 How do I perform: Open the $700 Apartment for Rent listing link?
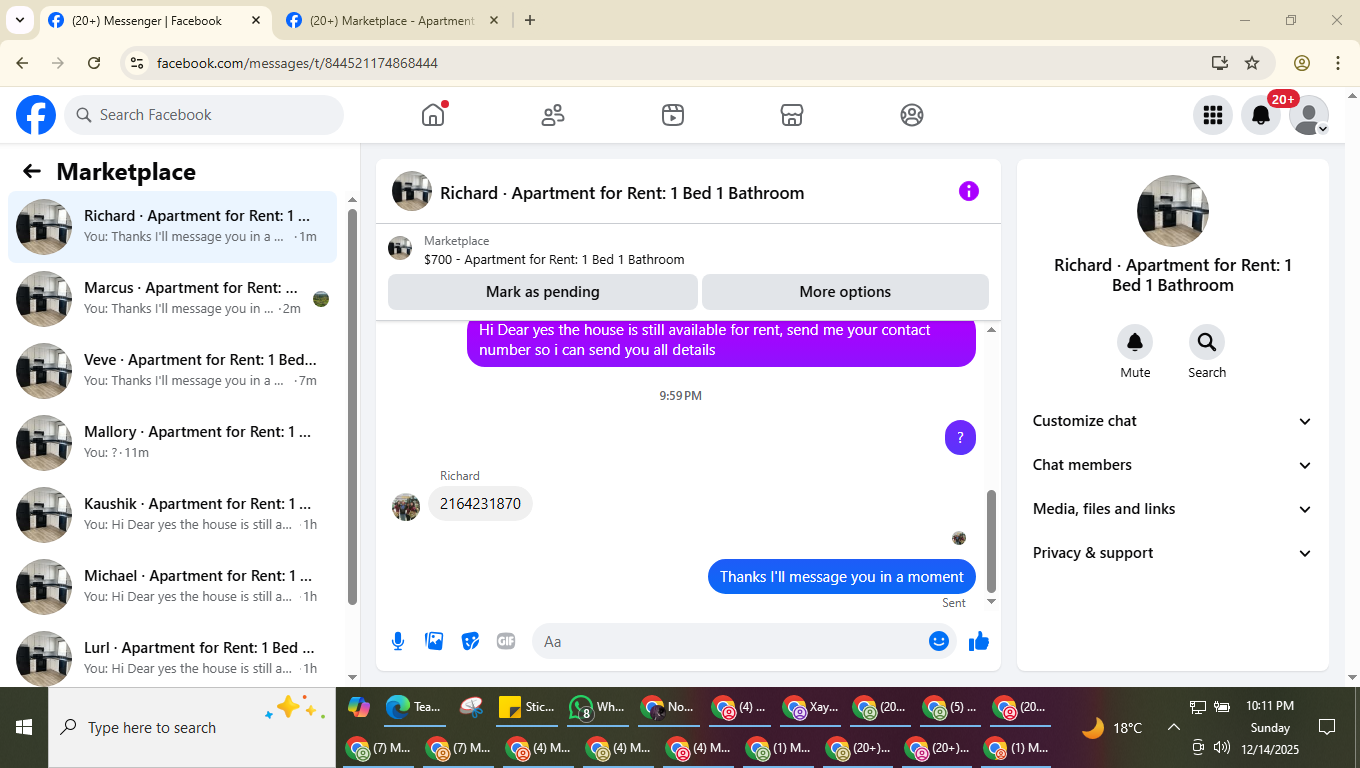pos(554,259)
